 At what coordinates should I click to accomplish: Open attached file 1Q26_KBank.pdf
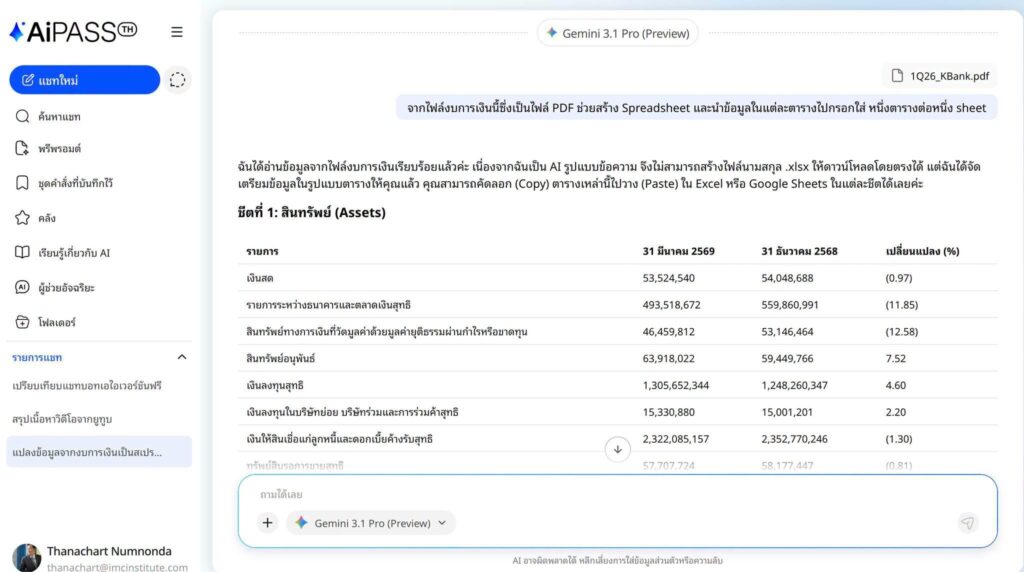(x=940, y=76)
